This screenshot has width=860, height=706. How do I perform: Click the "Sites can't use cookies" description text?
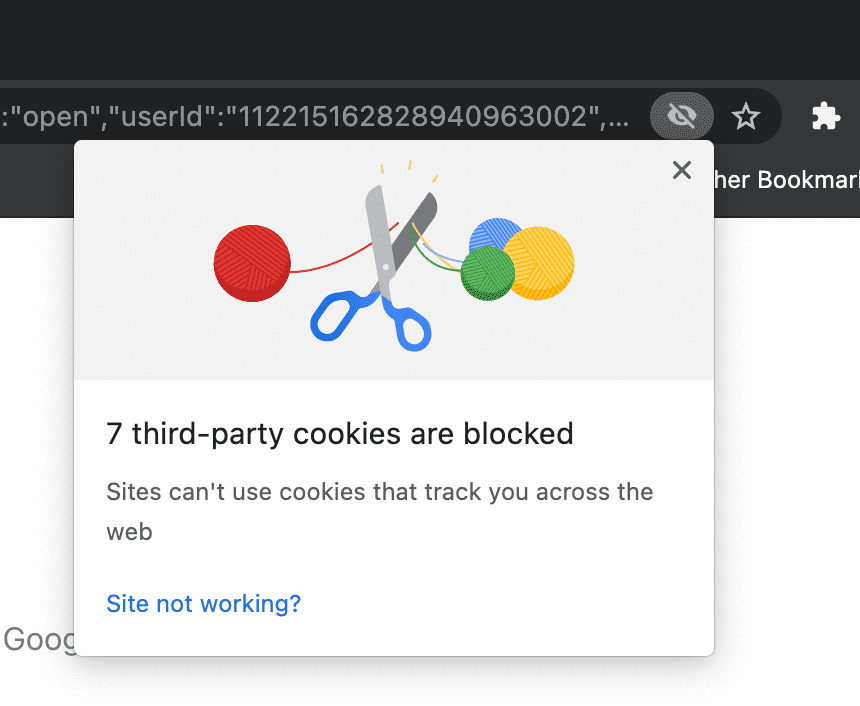(x=380, y=511)
